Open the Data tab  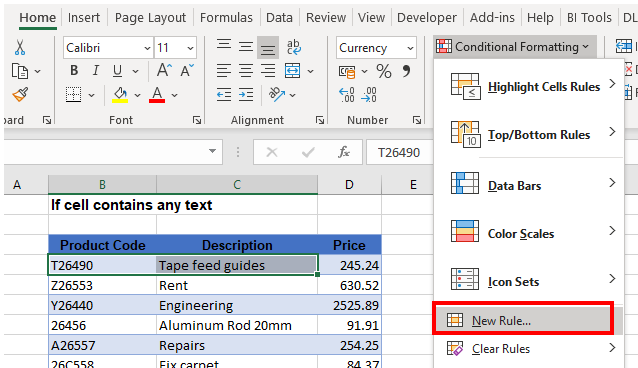[279, 18]
